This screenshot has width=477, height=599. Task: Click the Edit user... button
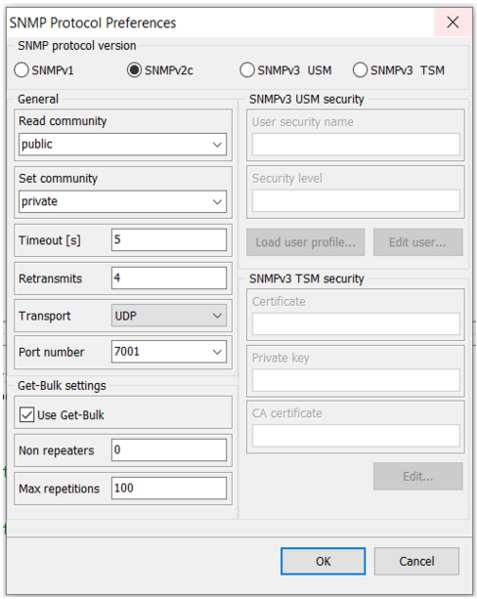[418, 242]
